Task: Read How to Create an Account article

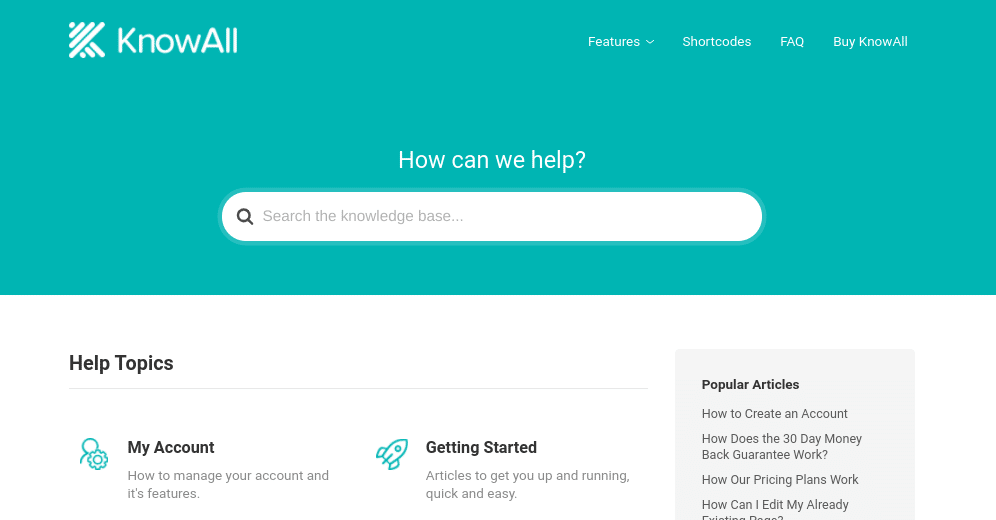Action: pyautogui.click(x=774, y=414)
